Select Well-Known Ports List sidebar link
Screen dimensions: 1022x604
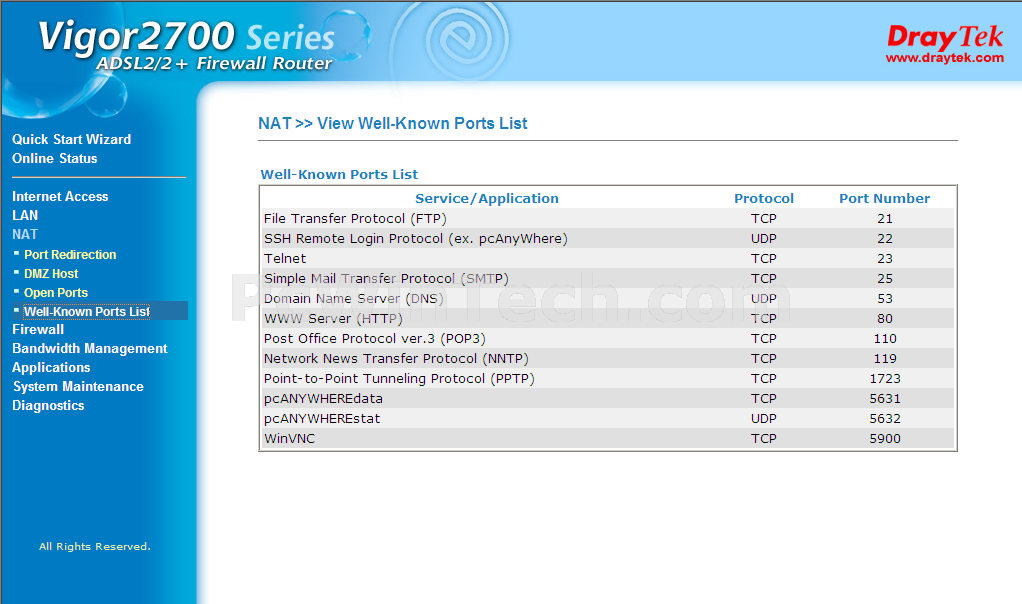click(87, 311)
